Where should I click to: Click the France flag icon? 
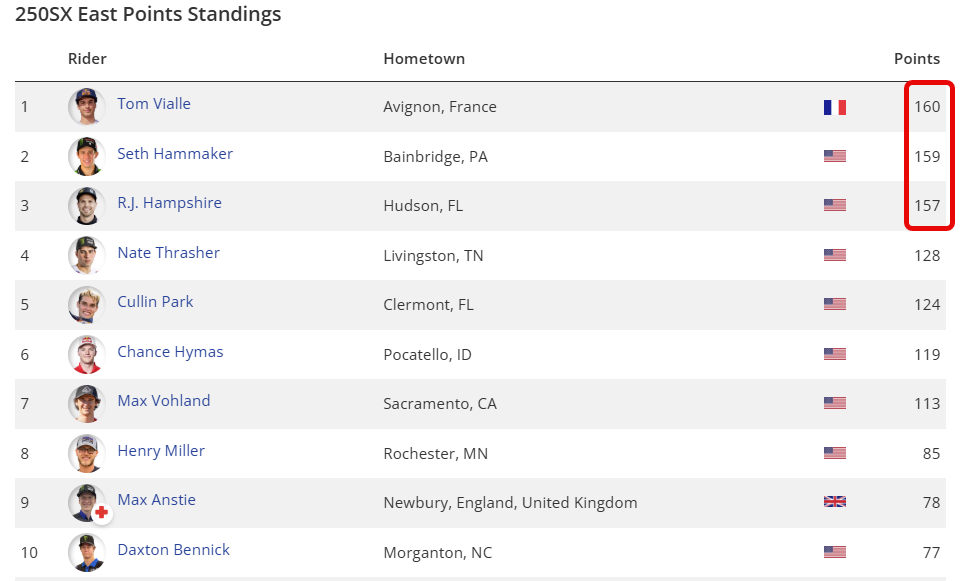click(834, 107)
